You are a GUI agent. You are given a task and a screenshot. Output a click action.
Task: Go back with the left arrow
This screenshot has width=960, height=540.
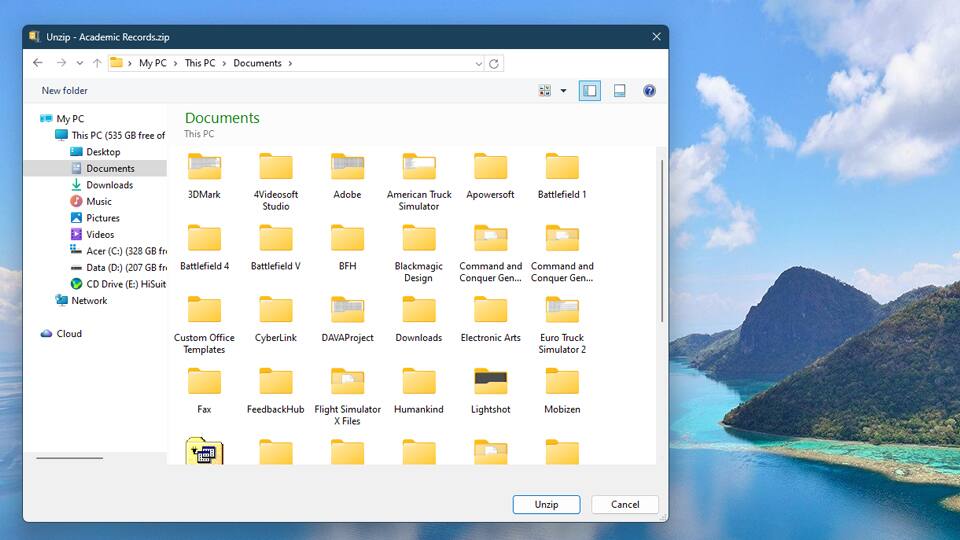click(x=38, y=63)
